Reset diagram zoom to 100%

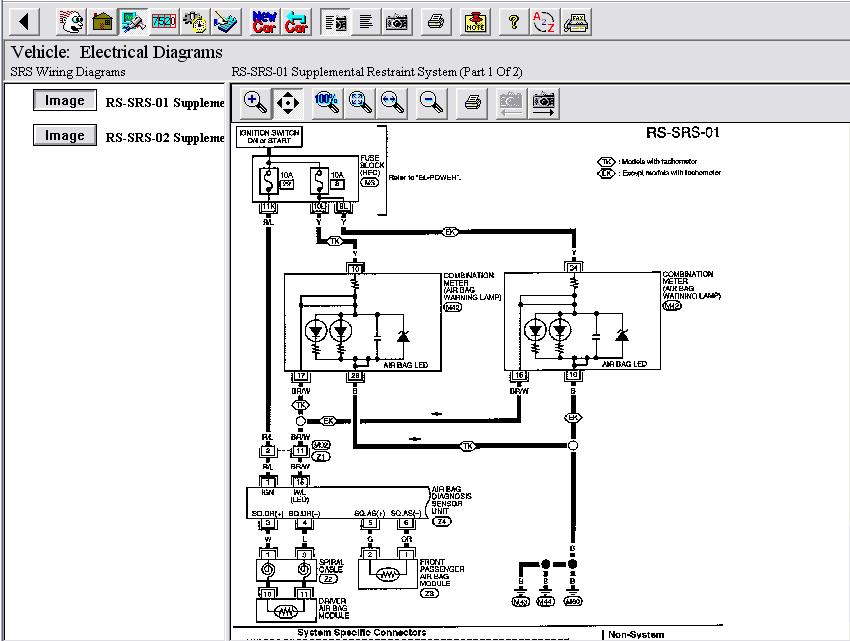[326, 101]
